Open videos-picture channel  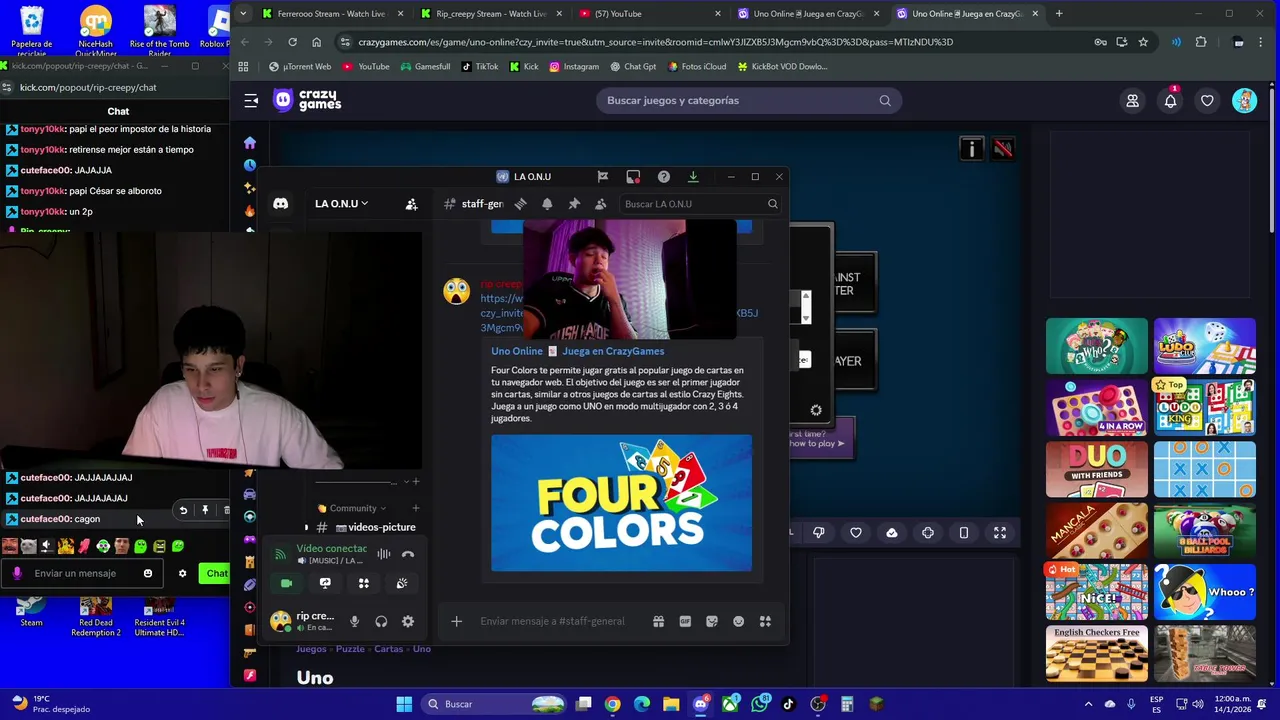pyautogui.click(x=366, y=527)
